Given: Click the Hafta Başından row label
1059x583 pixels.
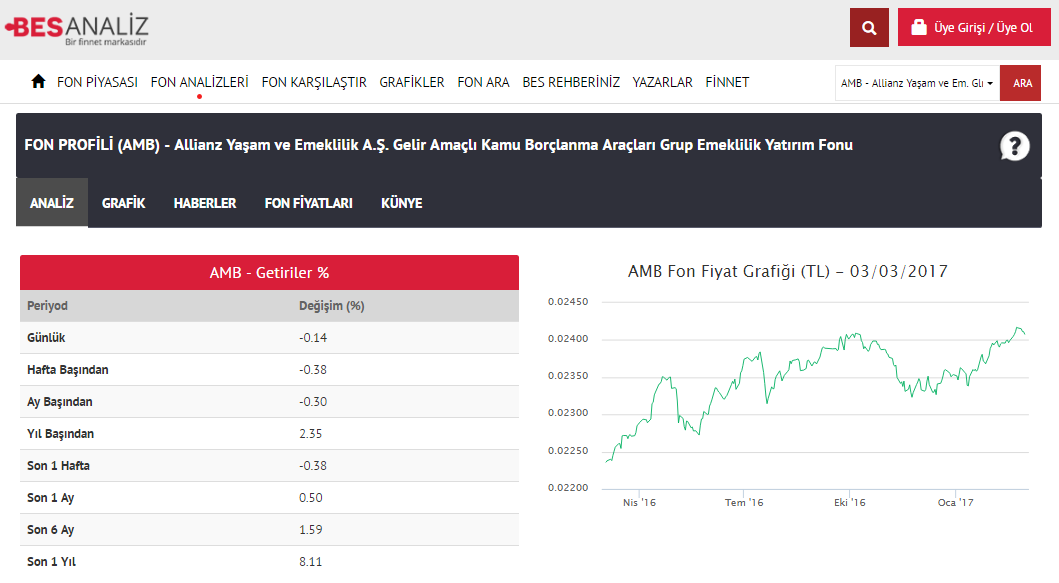Looking at the screenshot, I should (68, 370).
